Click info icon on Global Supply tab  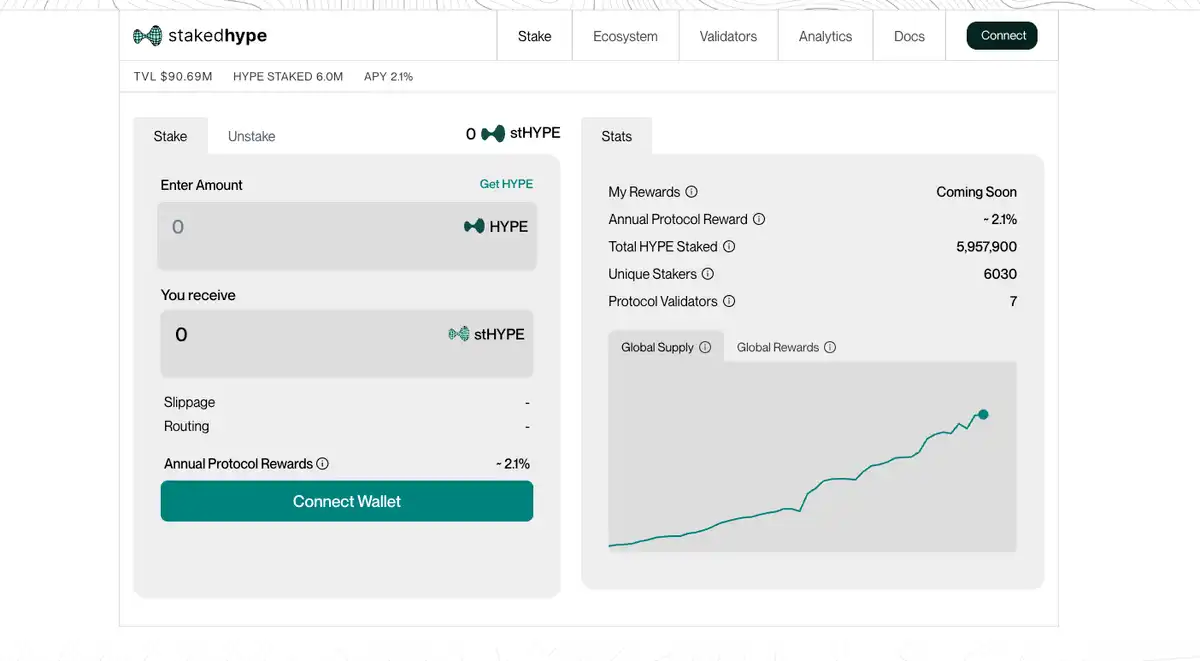705,347
